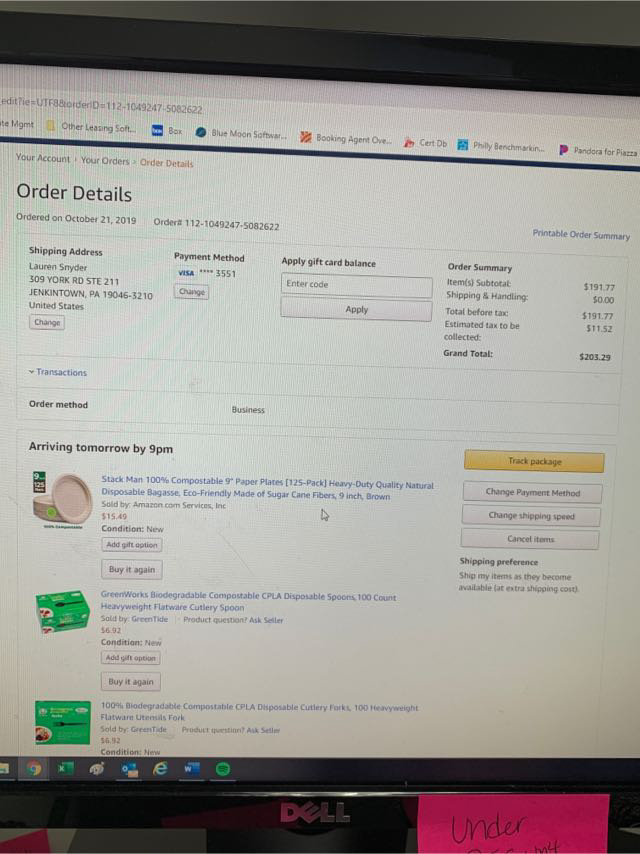
Task: Select the Cancel items button
Action: coord(531,539)
